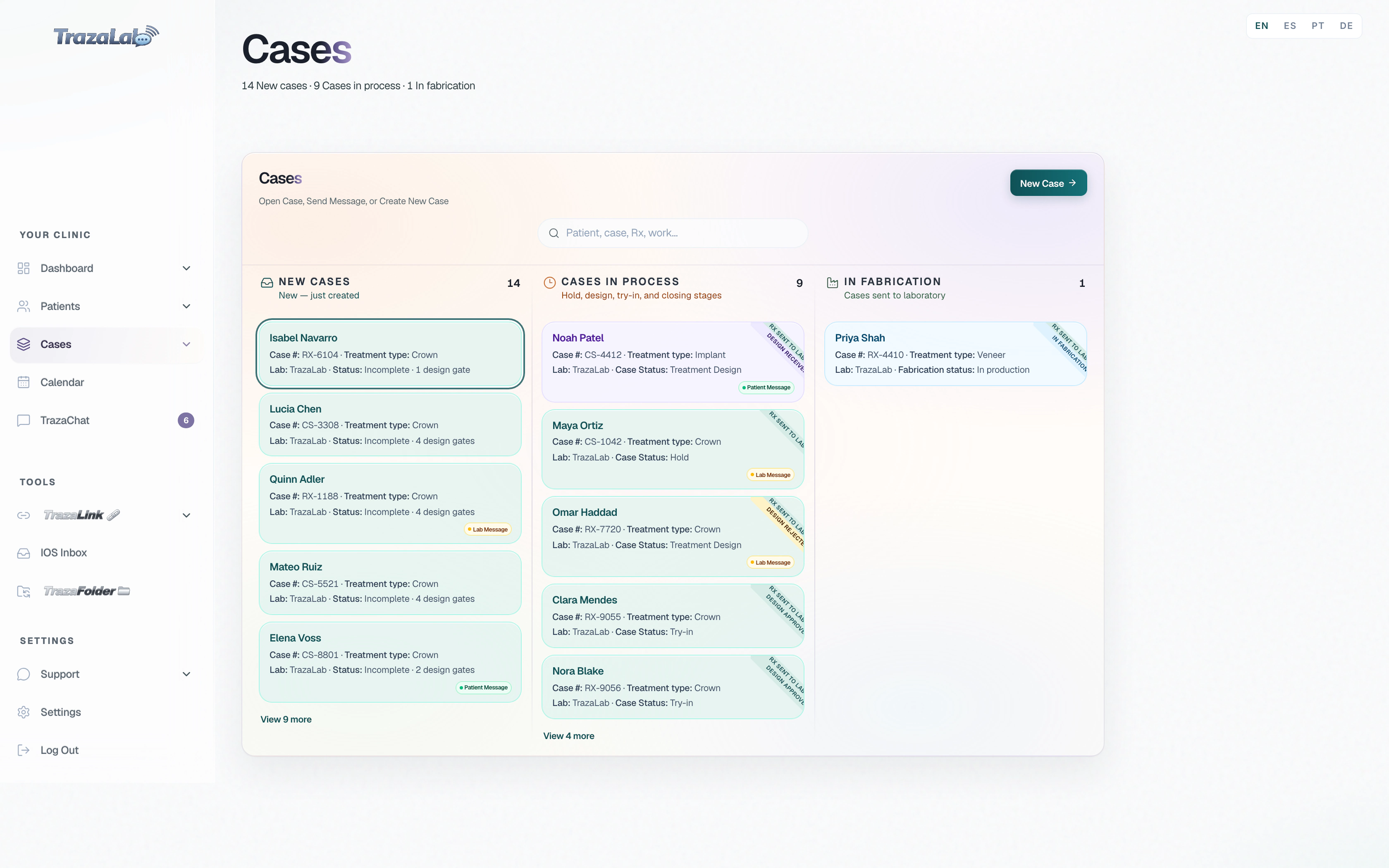
Task: Open Priya Shah's fabrication case card
Action: click(956, 354)
